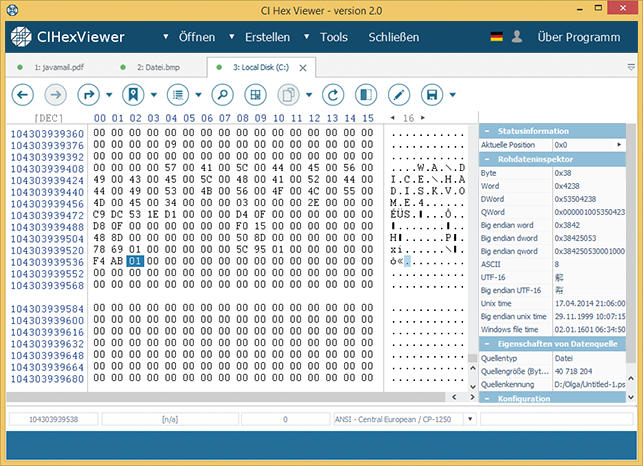Click the hex view vertical scroll down arrow

click(473, 386)
